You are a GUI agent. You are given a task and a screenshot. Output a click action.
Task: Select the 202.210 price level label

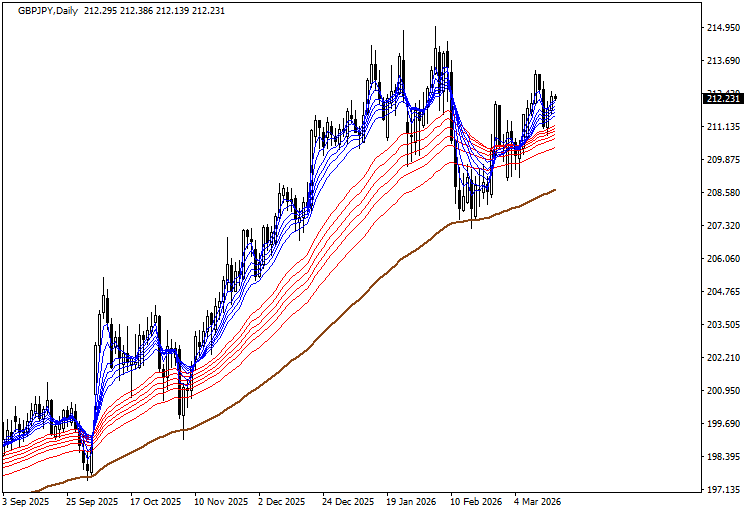click(x=722, y=358)
